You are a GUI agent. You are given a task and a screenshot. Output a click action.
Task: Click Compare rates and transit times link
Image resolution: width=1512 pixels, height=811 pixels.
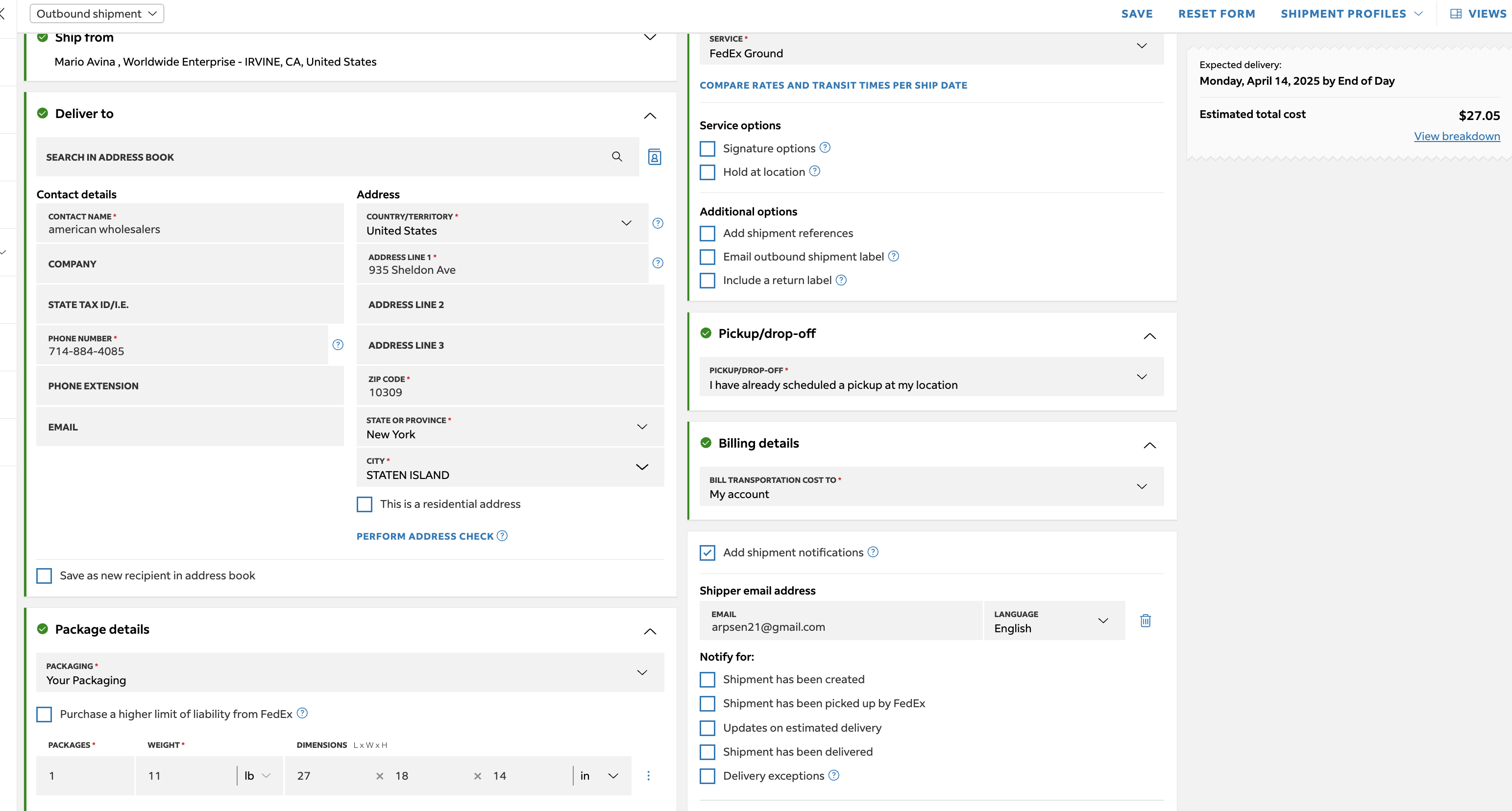point(833,85)
